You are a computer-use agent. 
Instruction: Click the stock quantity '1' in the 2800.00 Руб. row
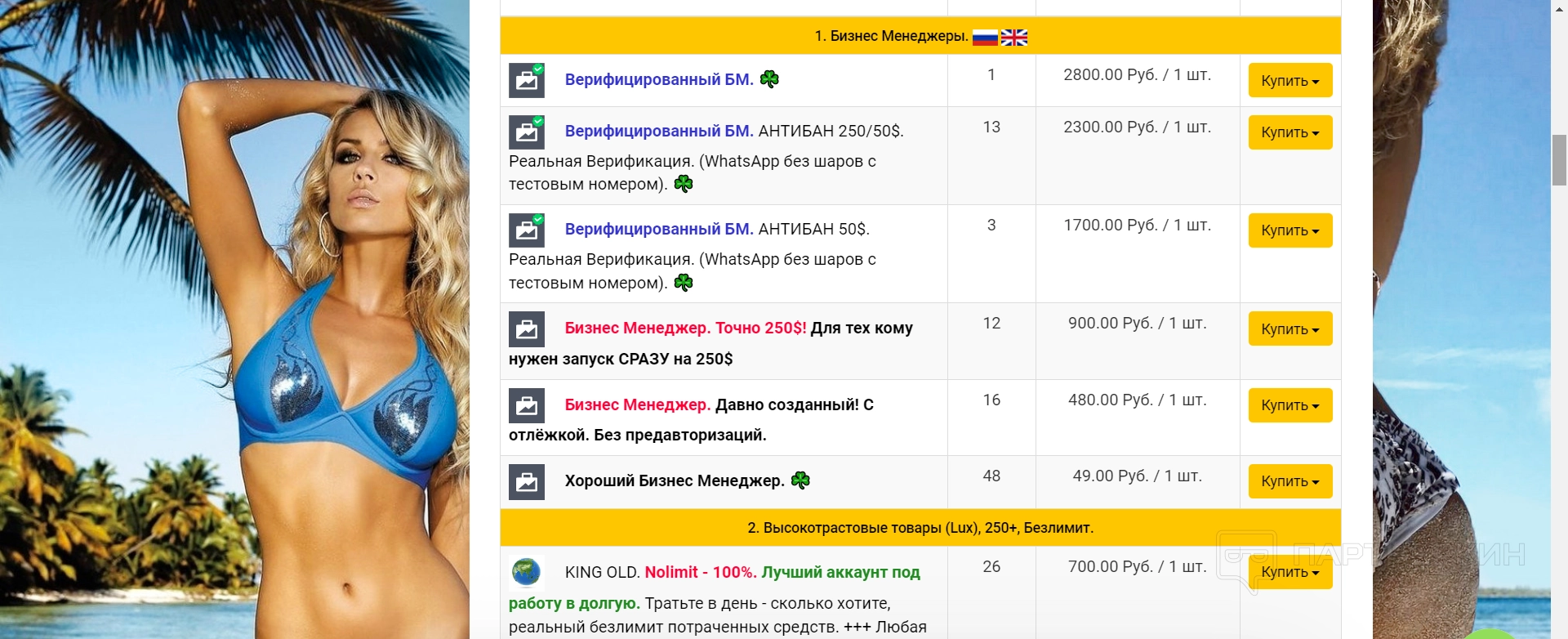[x=991, y=75]
